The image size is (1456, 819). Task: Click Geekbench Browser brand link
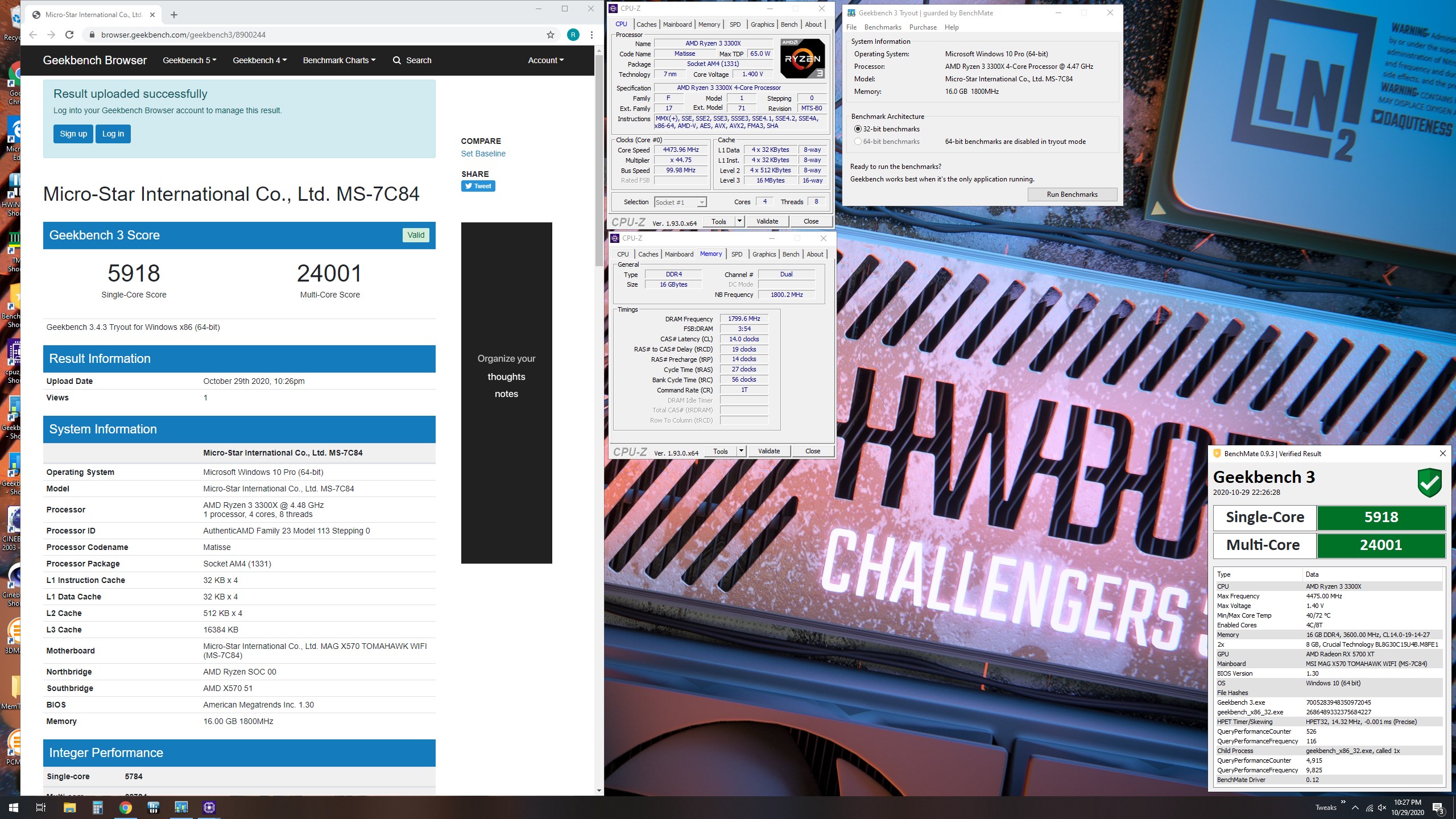[x=95, y=60]
